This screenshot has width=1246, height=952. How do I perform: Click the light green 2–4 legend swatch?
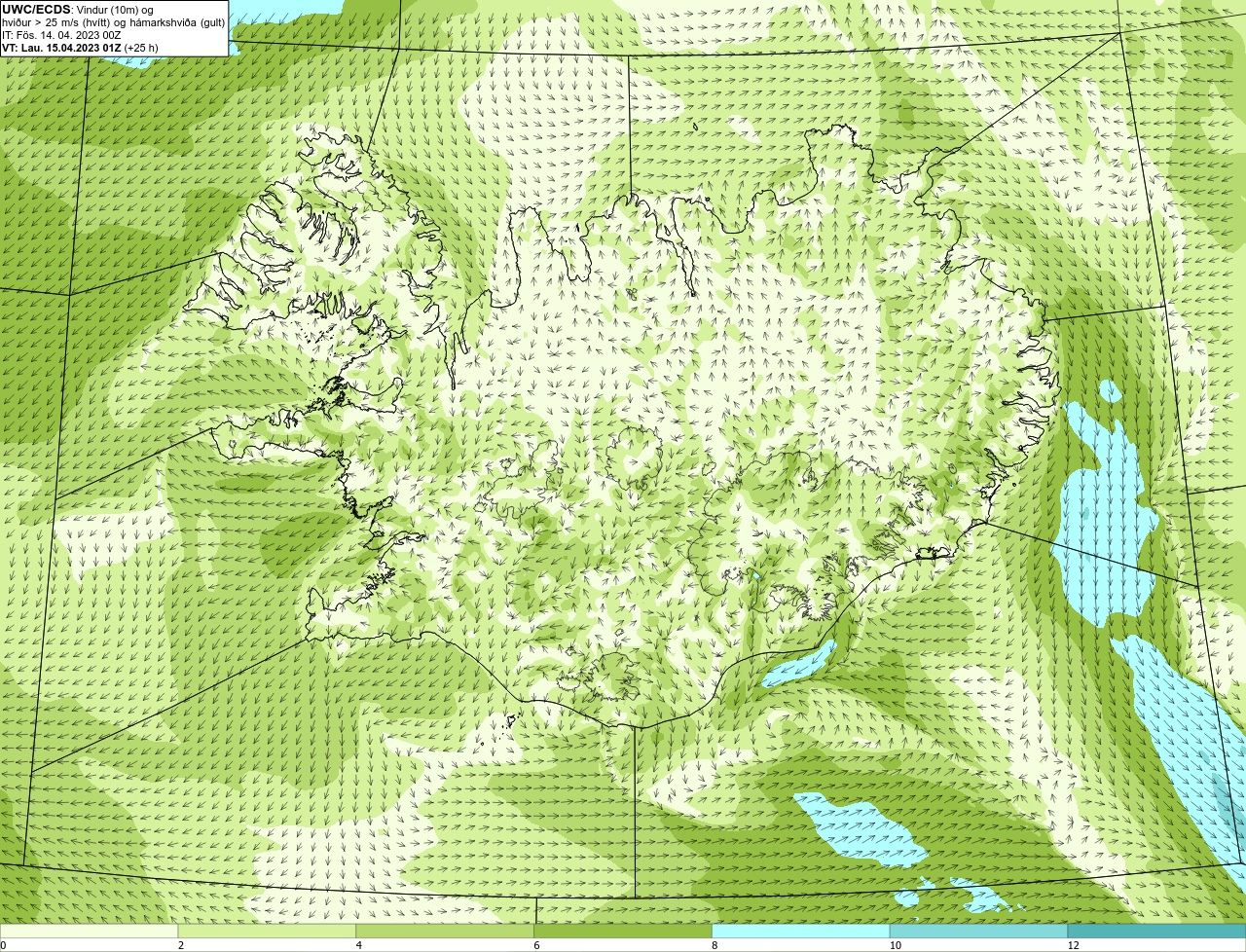click(268, 931)
